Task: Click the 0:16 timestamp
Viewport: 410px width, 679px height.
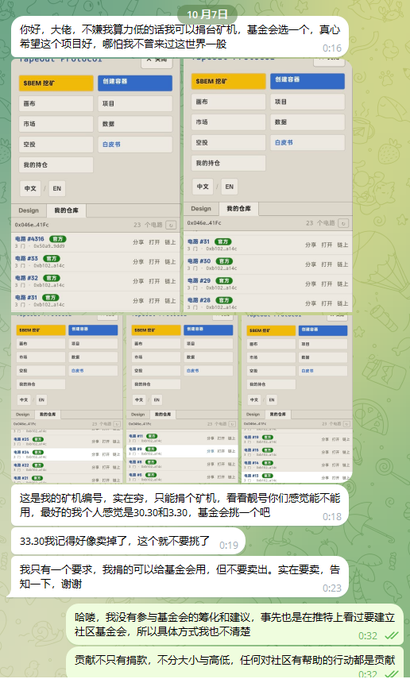Action: pyautogui.click(x=332, y=48)
